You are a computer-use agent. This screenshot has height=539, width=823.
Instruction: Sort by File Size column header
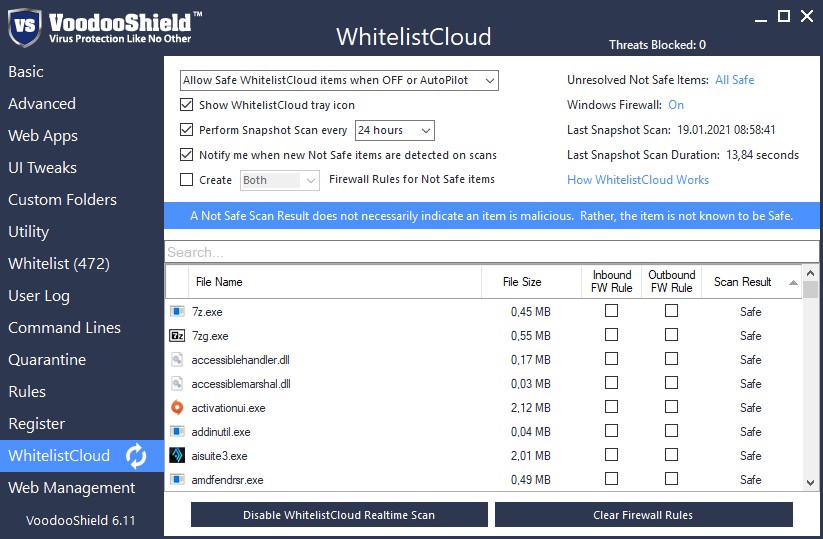[x=531, y=282]
